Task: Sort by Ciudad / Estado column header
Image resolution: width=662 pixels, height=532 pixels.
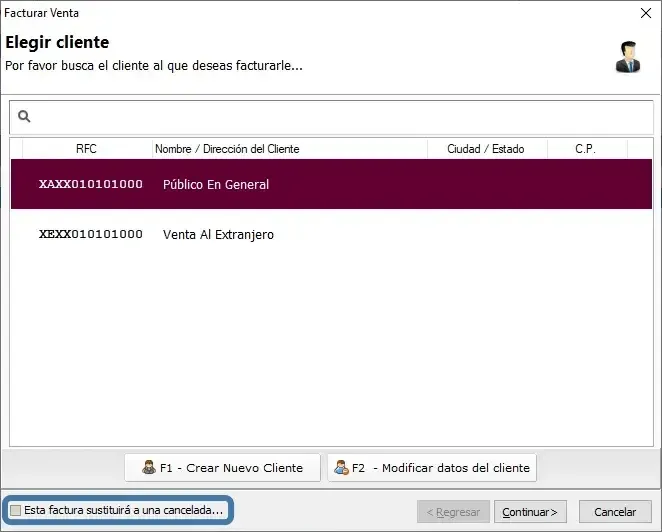Action: [x=487, y=149]
